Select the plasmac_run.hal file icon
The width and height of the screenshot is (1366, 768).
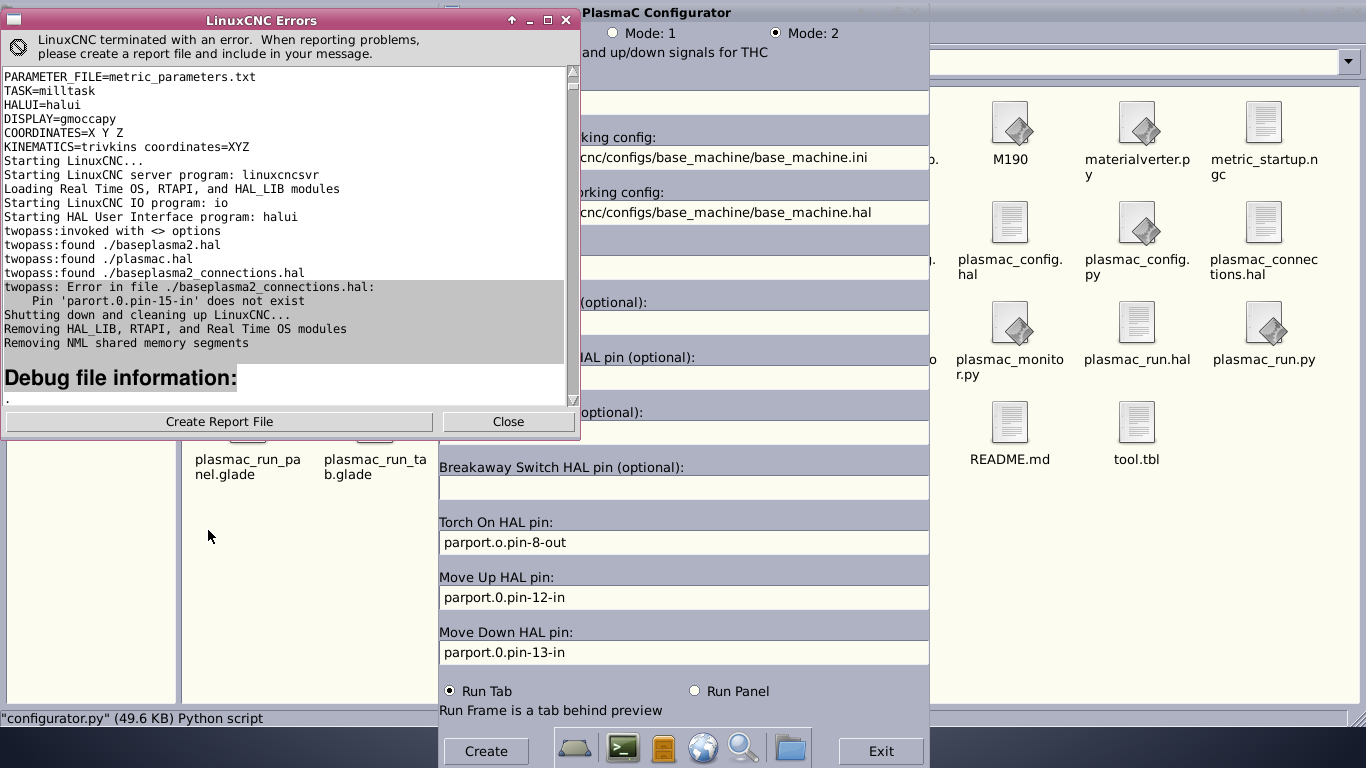(x=1137, y=323)
